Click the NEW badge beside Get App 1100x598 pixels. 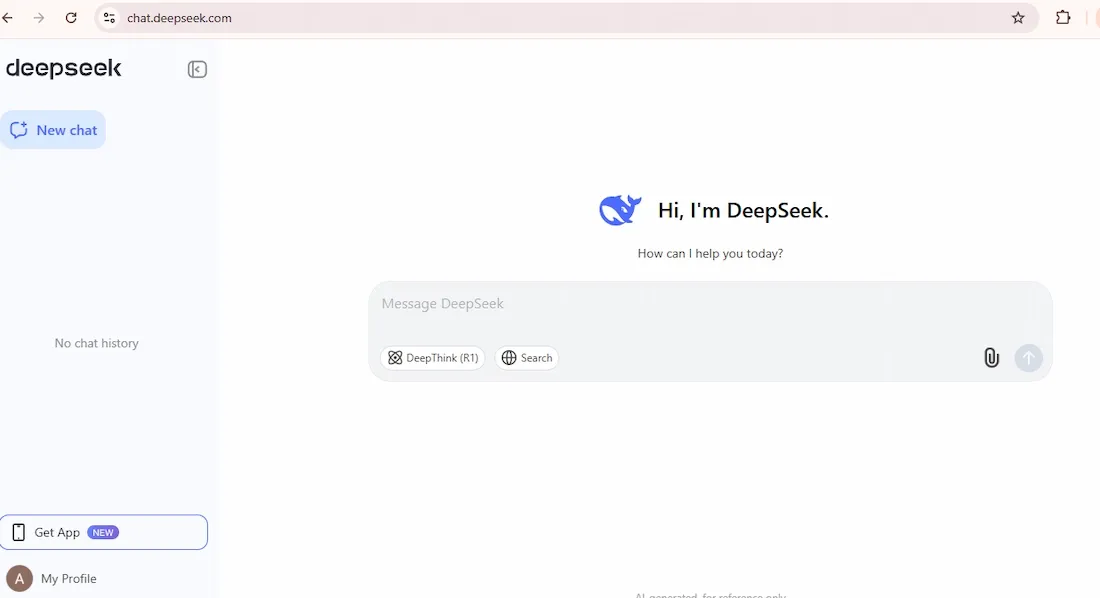103,533
